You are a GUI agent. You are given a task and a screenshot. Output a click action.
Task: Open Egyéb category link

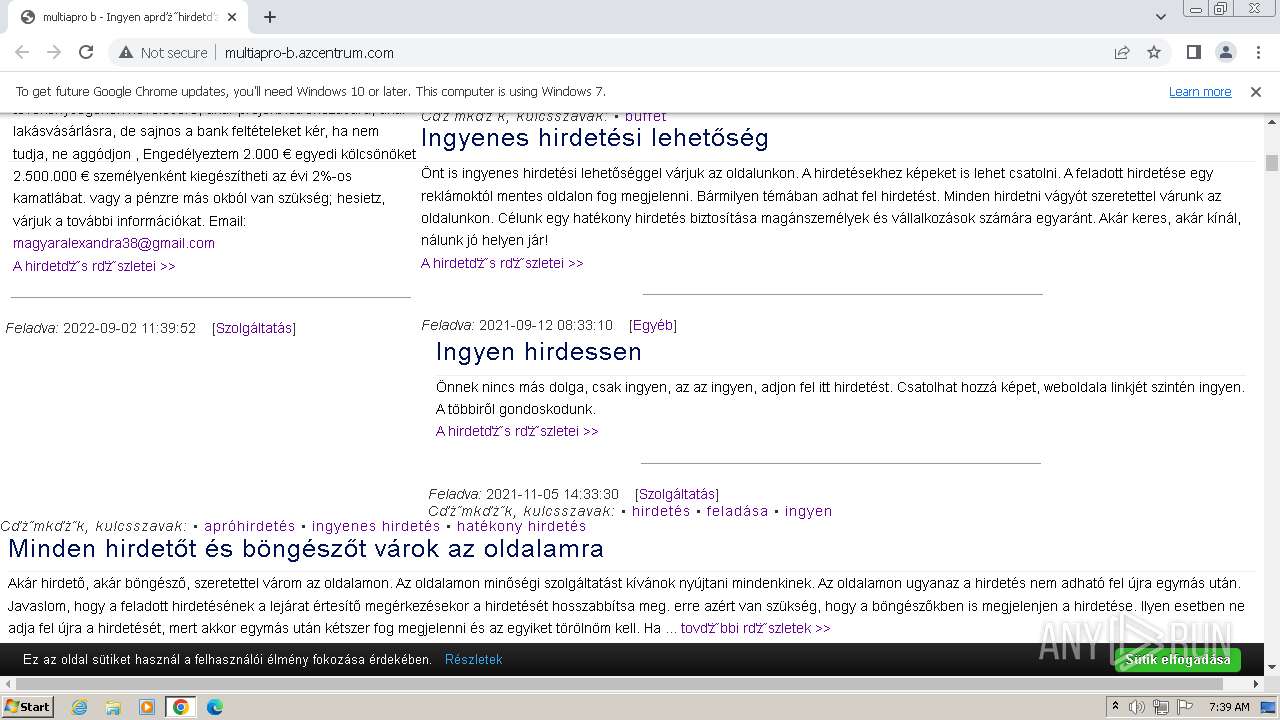tap(653, 325)
